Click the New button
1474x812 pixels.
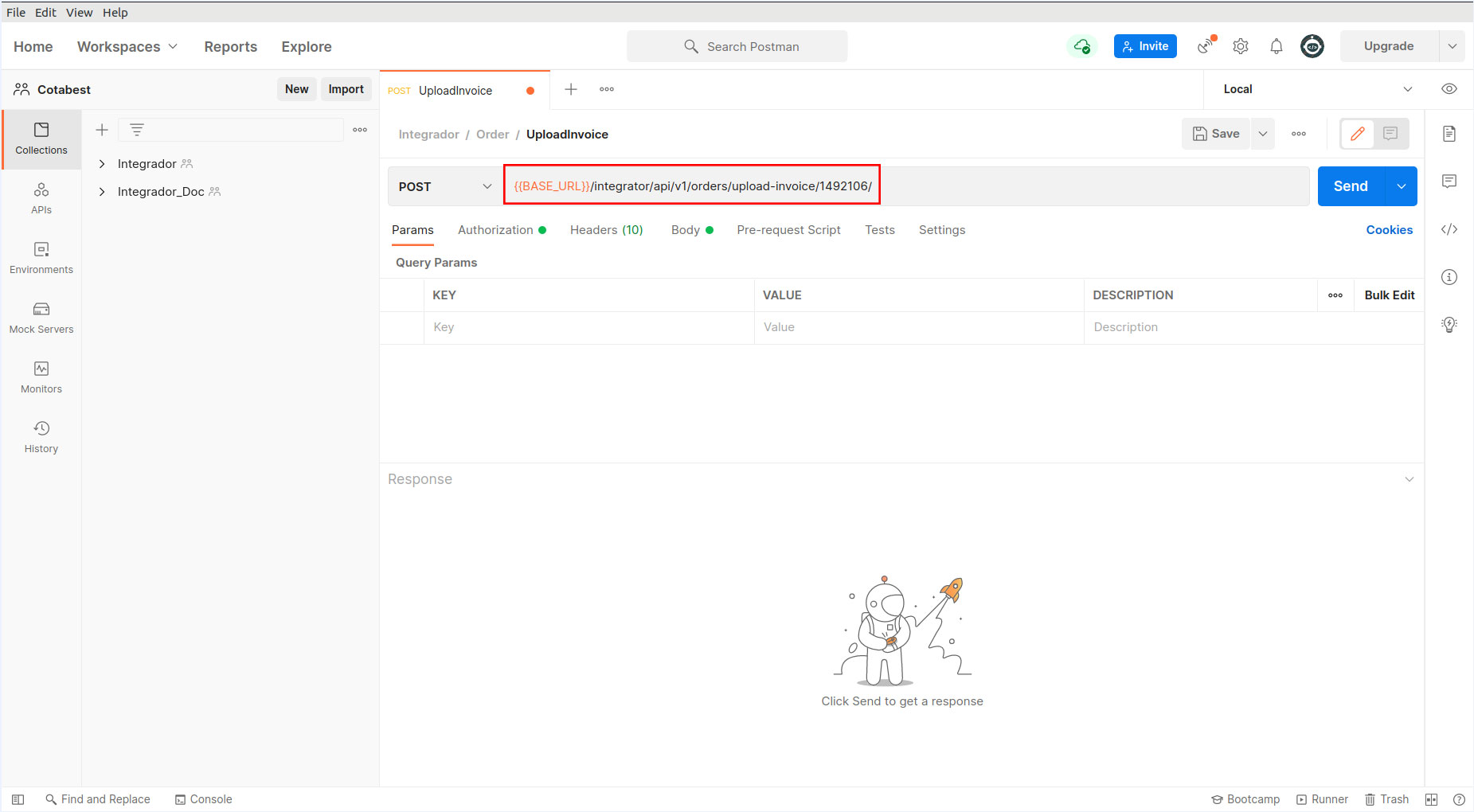point(296,89)
